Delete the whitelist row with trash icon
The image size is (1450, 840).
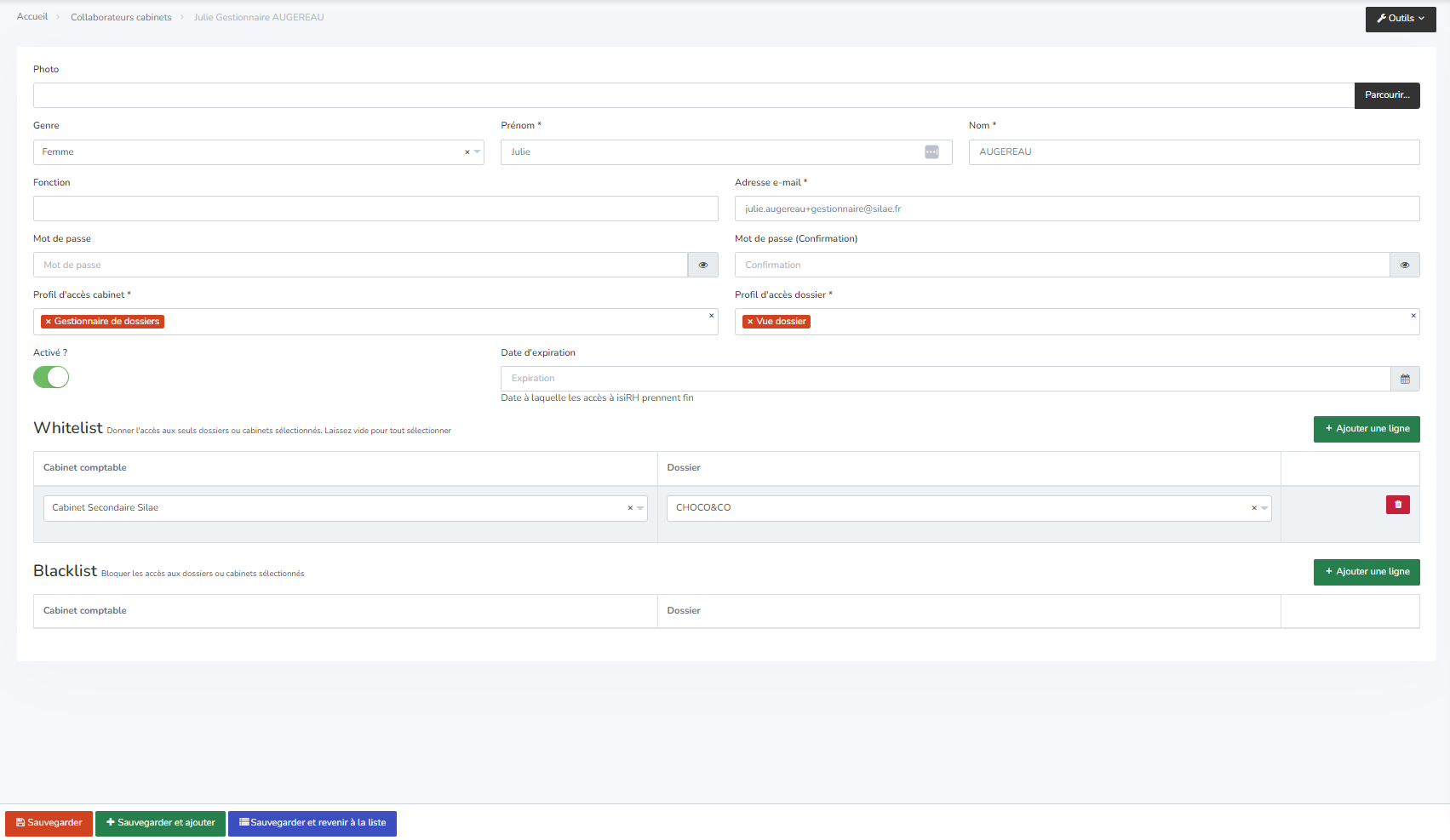(x=1397, y=505)
